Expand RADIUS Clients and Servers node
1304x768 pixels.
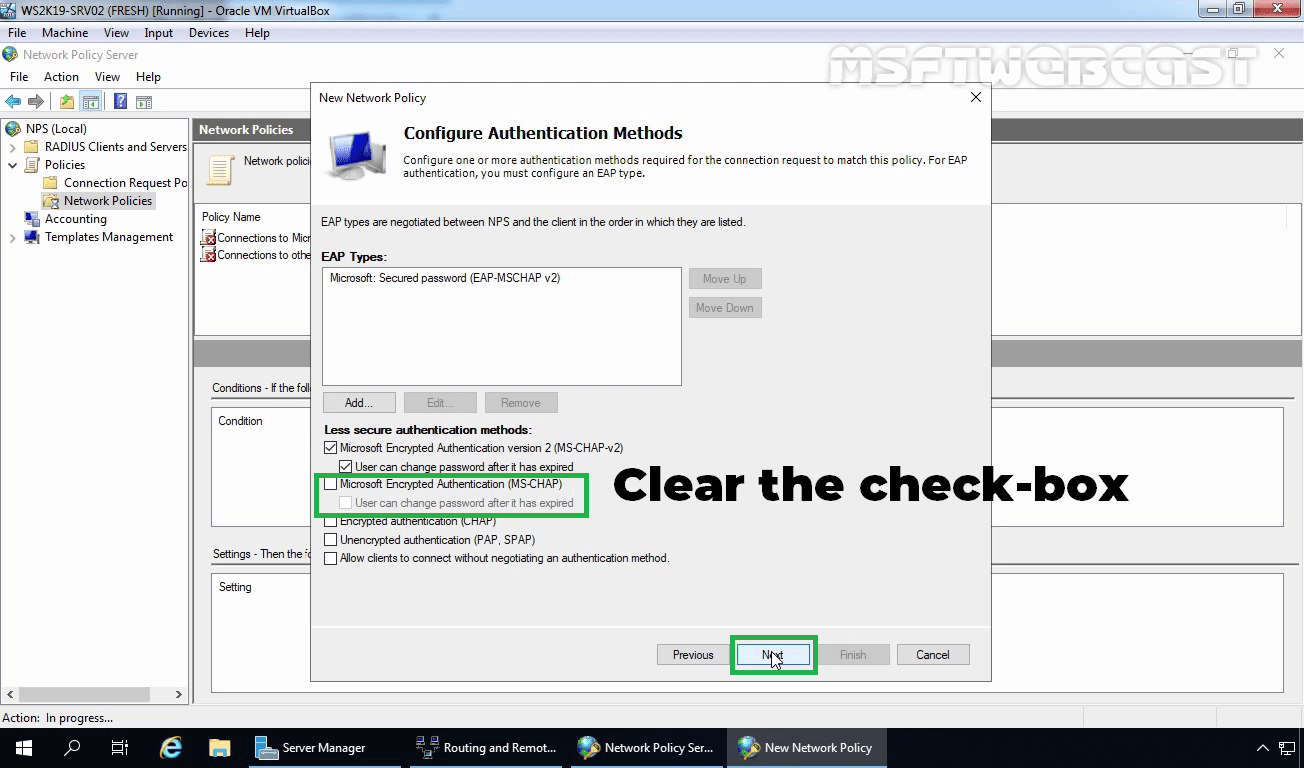click(12, 147)
